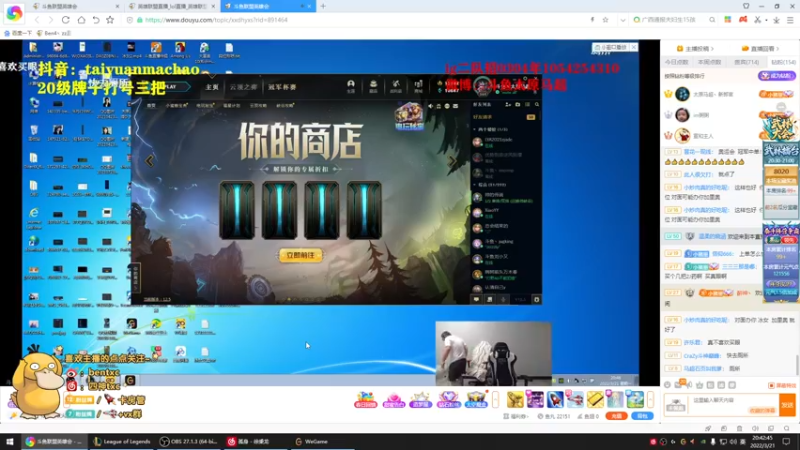The width and height of the screenshot is (800, 450).
Task: Open the browser home page icon
Action: click(x=81, y=20)
